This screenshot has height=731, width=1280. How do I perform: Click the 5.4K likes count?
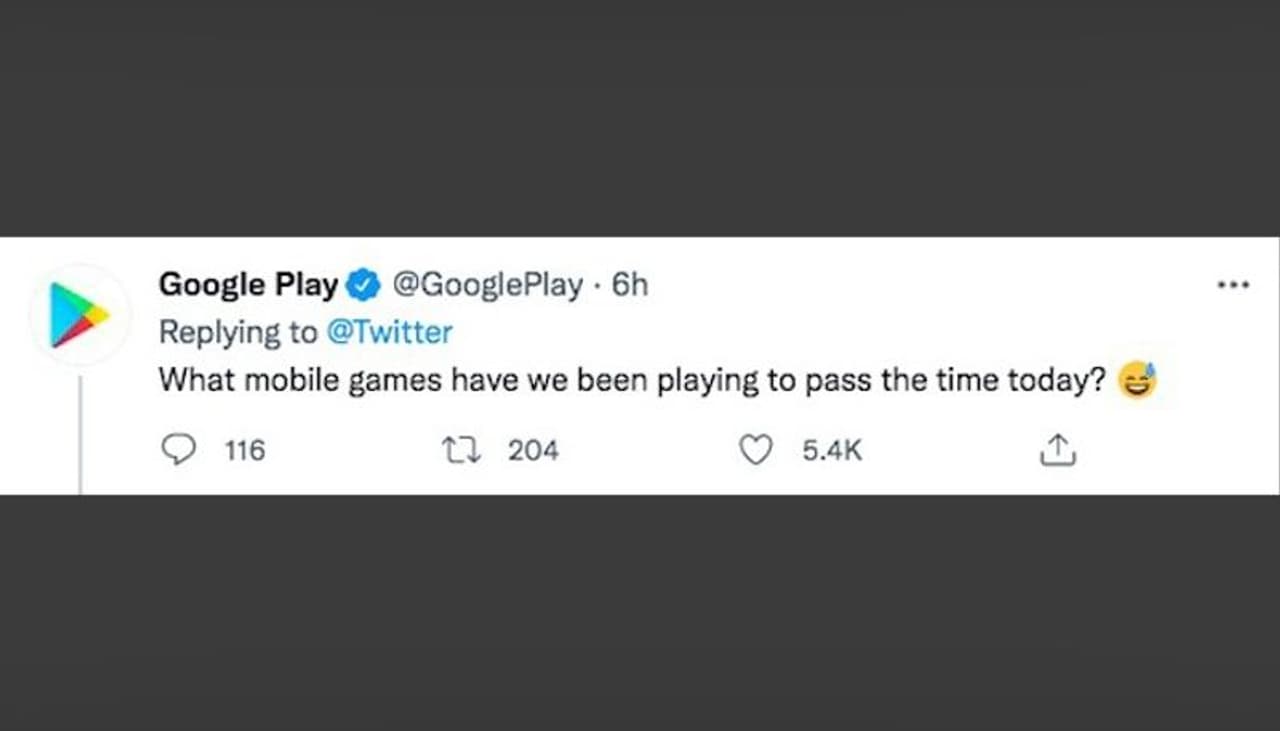(831, 451)
